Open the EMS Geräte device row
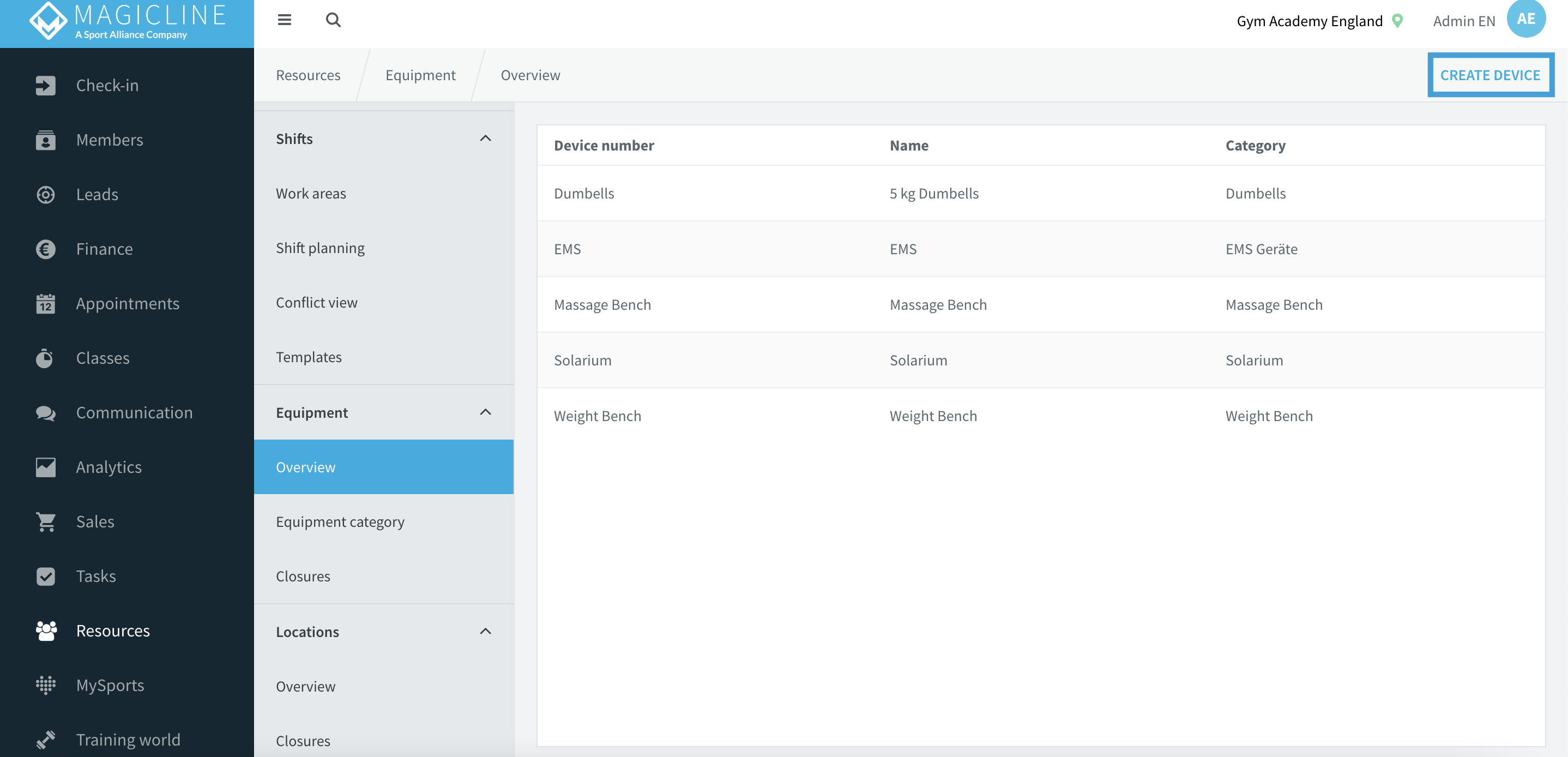This screenshot has height=757, width=1568. [1041, 249]
